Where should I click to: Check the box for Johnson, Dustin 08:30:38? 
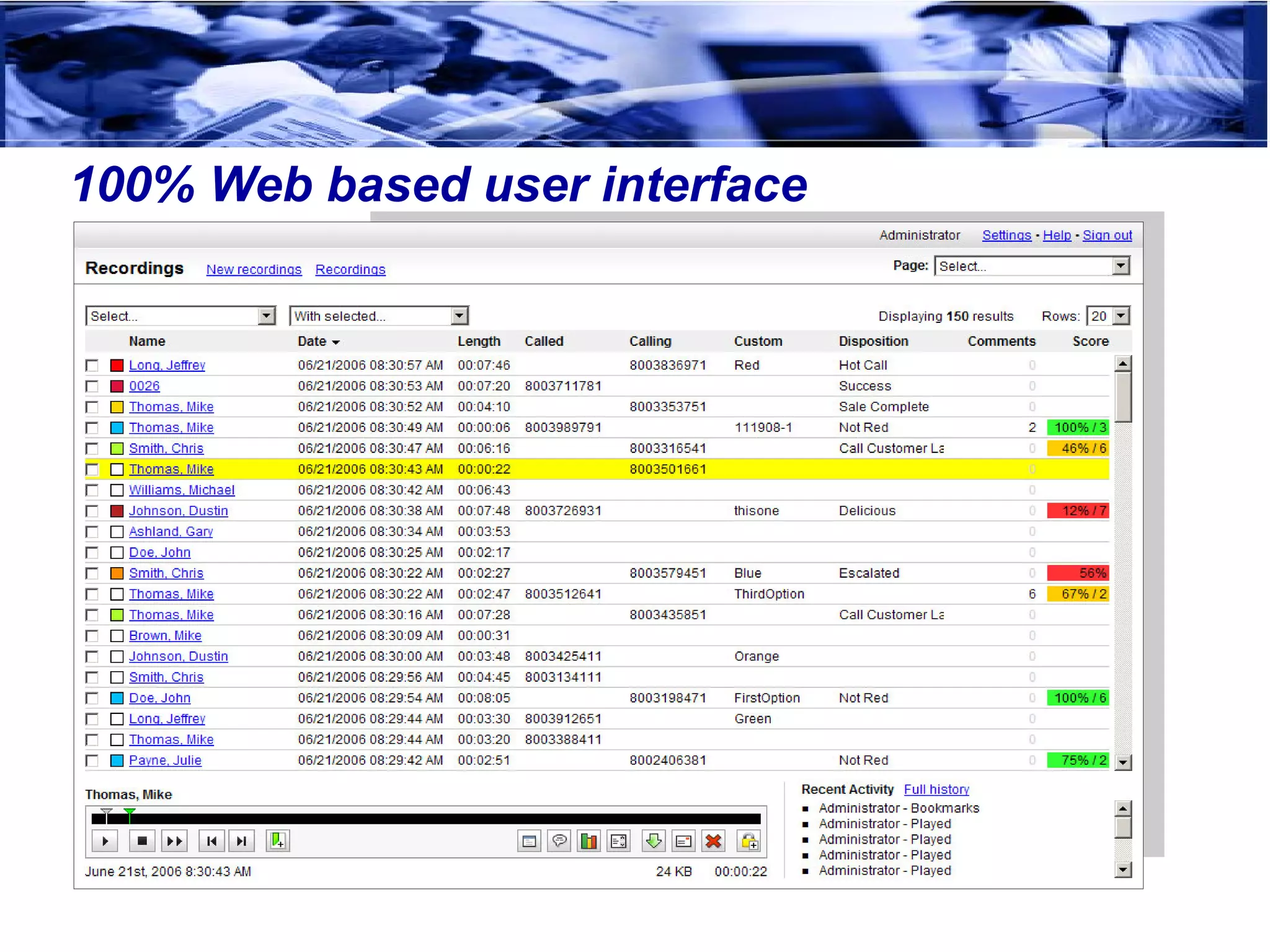(x=92, y=511)
